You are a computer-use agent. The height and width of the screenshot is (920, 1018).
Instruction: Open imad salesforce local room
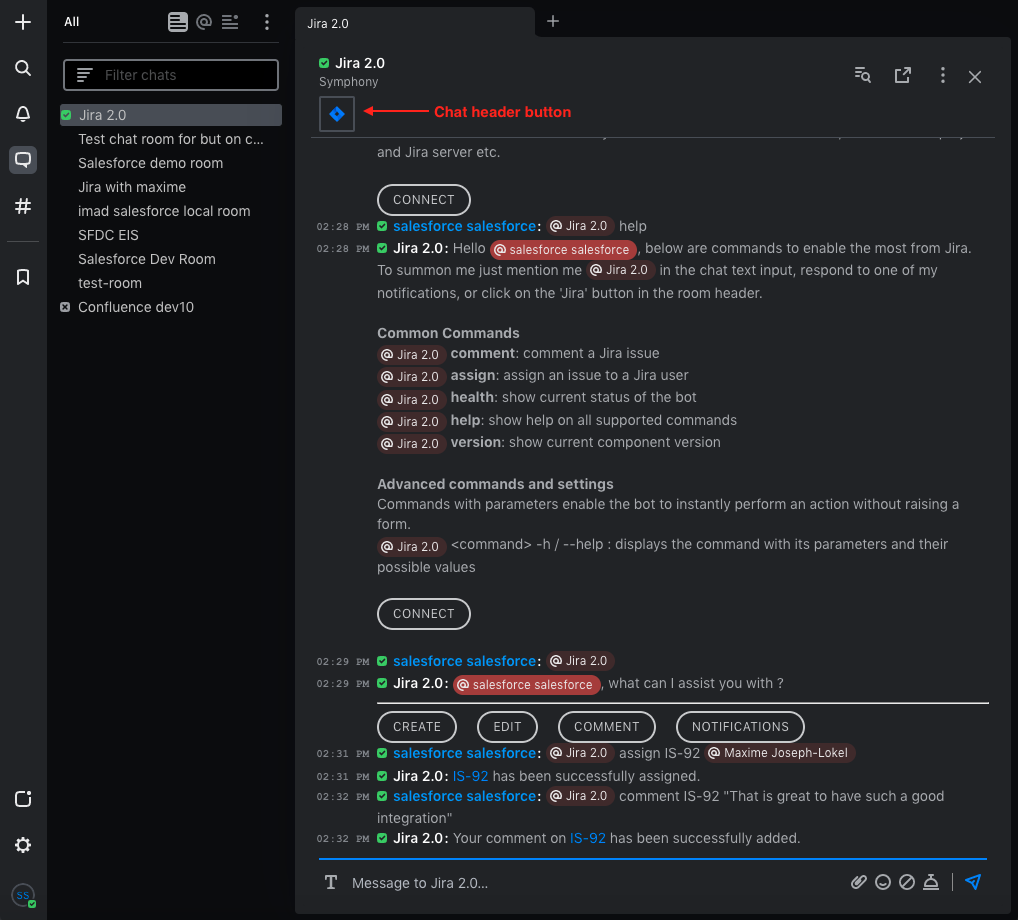tap(171, 211)
